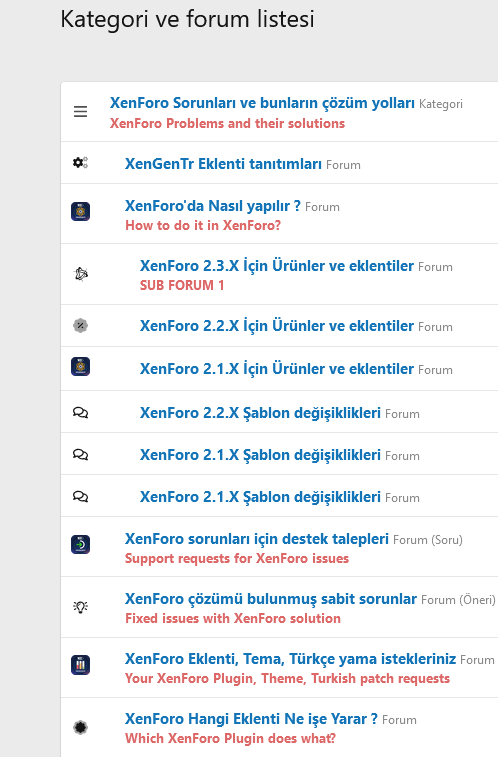498x757 pixels.
Task: Select XenForo 2.3.X İçin Ürünler ve eklentiler
Action: [x=277, y=266]
